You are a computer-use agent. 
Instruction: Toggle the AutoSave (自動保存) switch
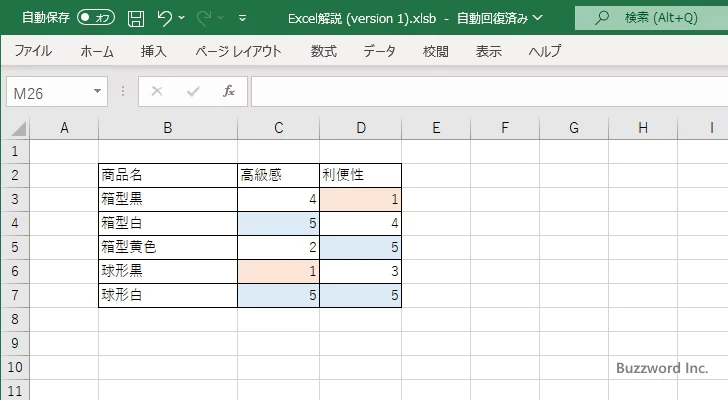[96, 18]
